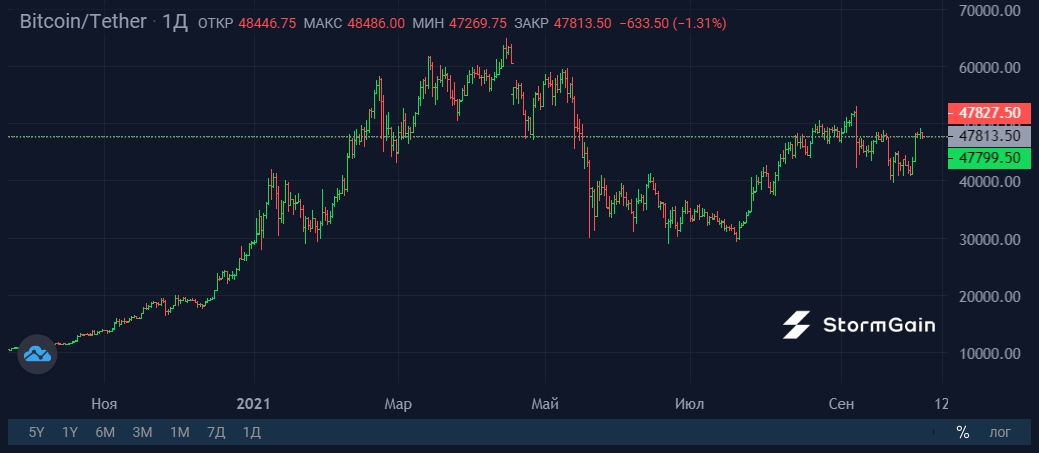The width and height of the screenshot is (1039, 453).
Task: Select the 1Y time range
Action: pos(70,432)
